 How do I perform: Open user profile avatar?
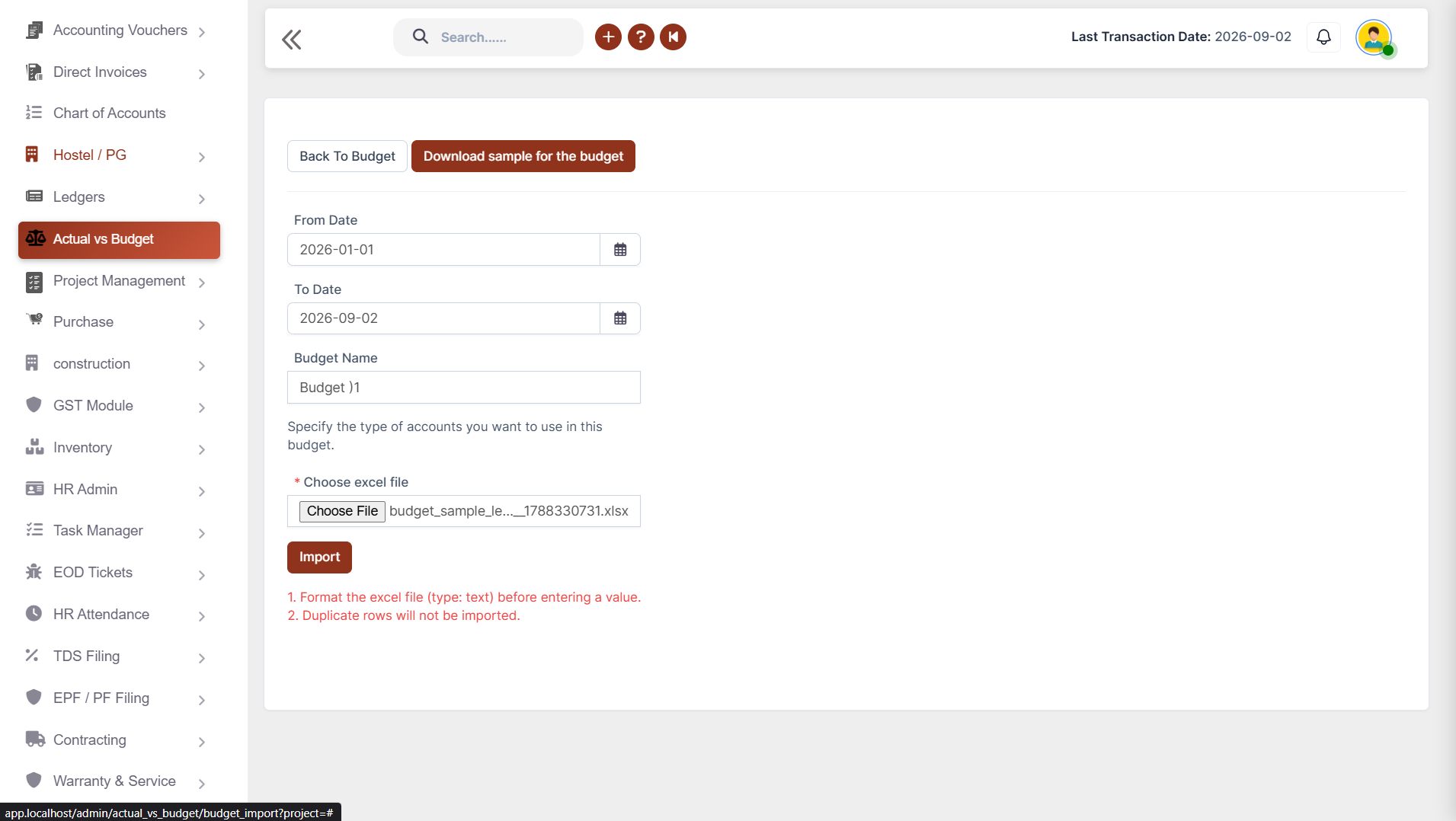point(1374,37)
